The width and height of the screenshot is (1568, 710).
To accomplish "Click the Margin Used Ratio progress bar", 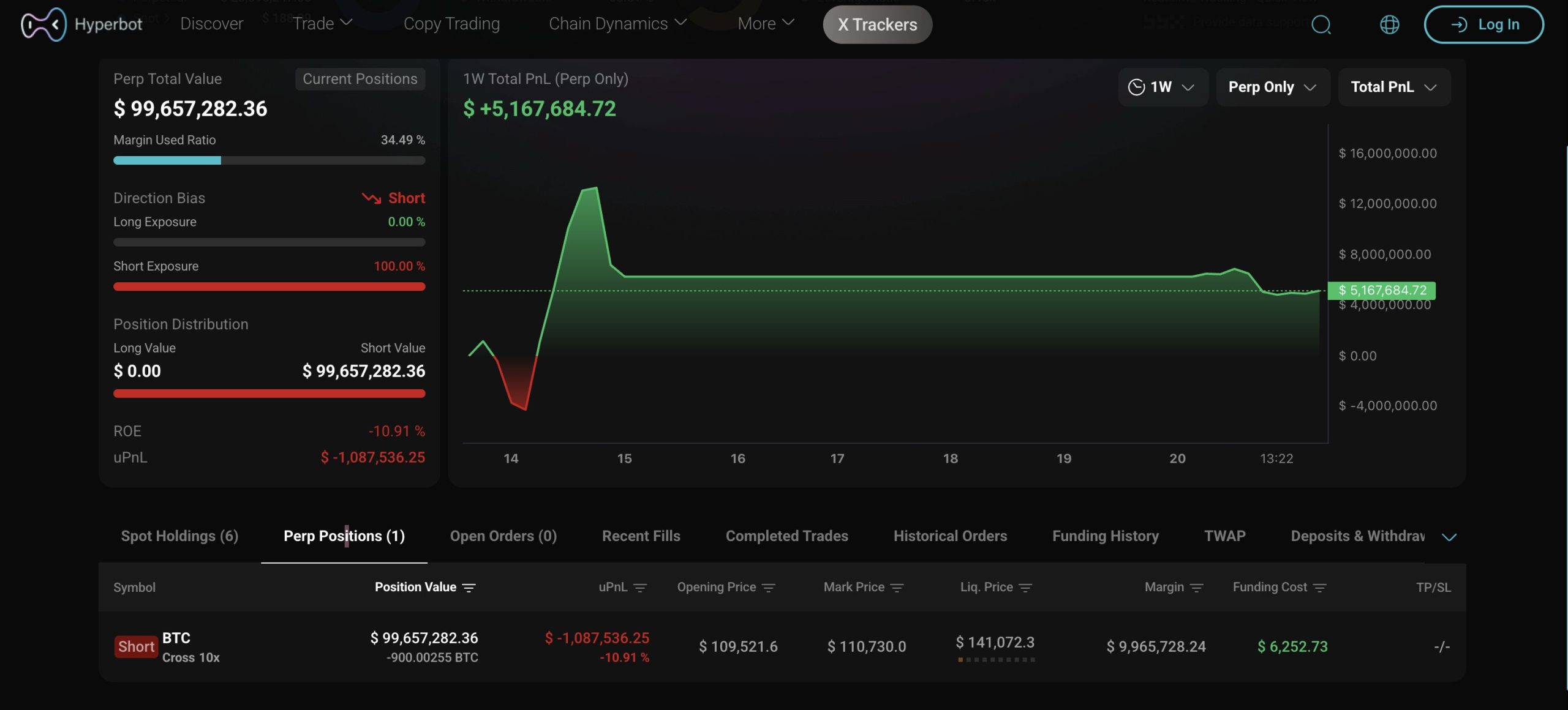I will pyautogui.click(x=269, y=160).
